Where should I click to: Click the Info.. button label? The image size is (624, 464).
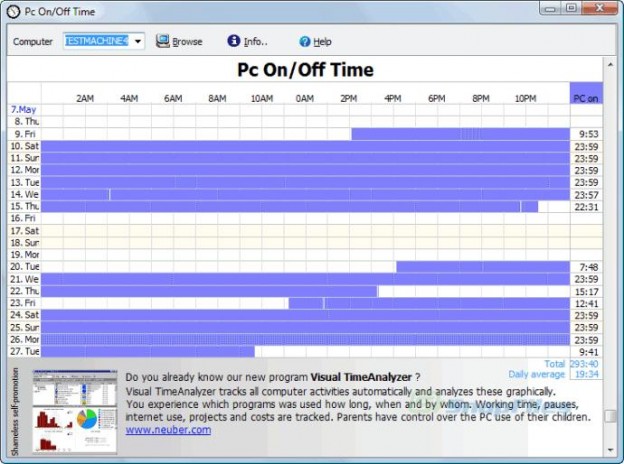pos(255,41)
